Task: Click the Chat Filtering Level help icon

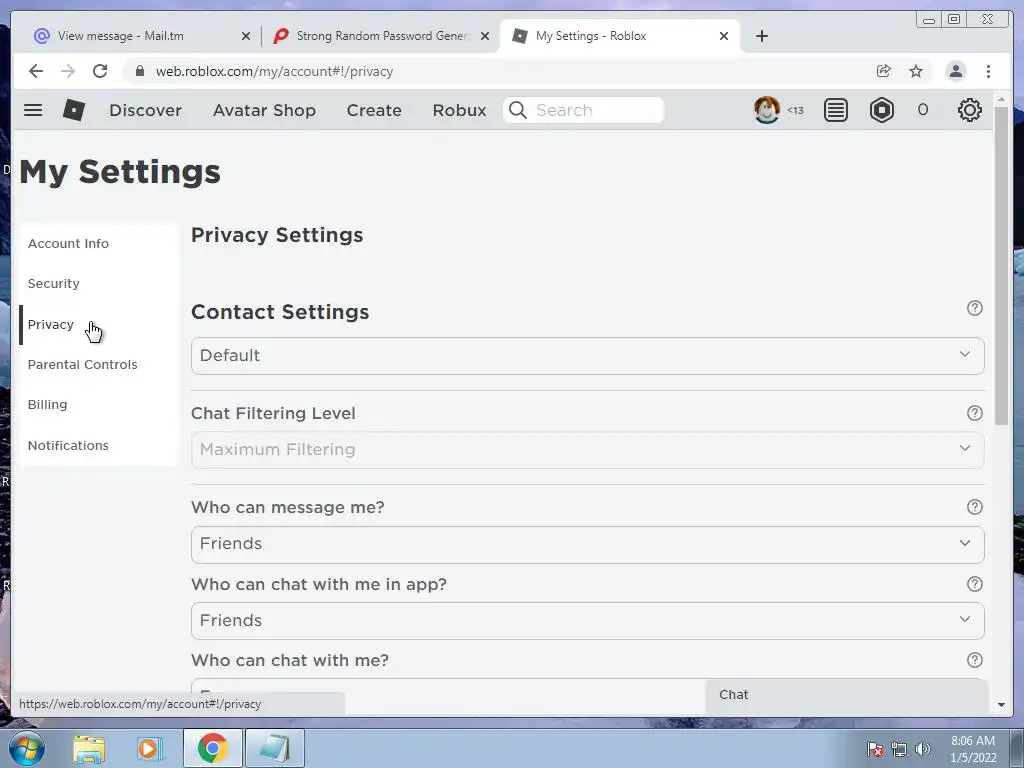Action: (x=974, y=413)
